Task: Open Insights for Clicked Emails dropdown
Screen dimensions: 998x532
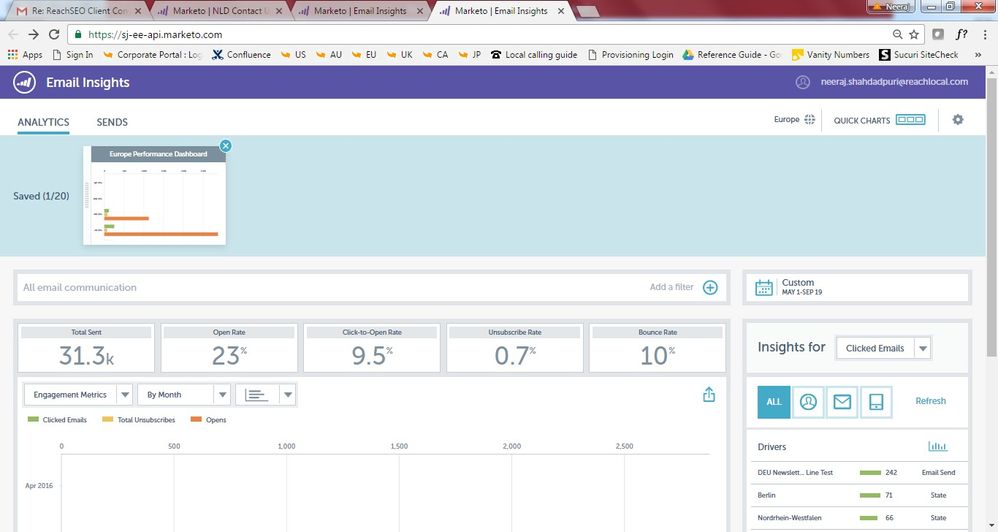Action: [922, 348]
